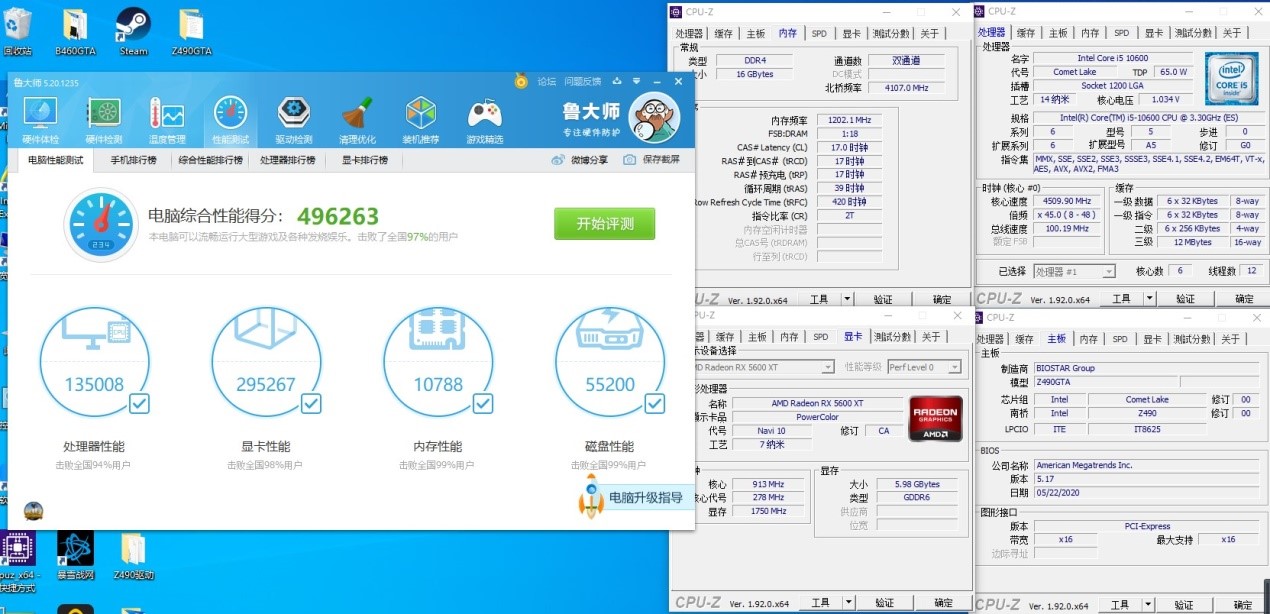This screenshot has height=614, width=1270.
Task: Switch to the 处理器排行榜 tab in Ludashi
Action: (288, 160)
